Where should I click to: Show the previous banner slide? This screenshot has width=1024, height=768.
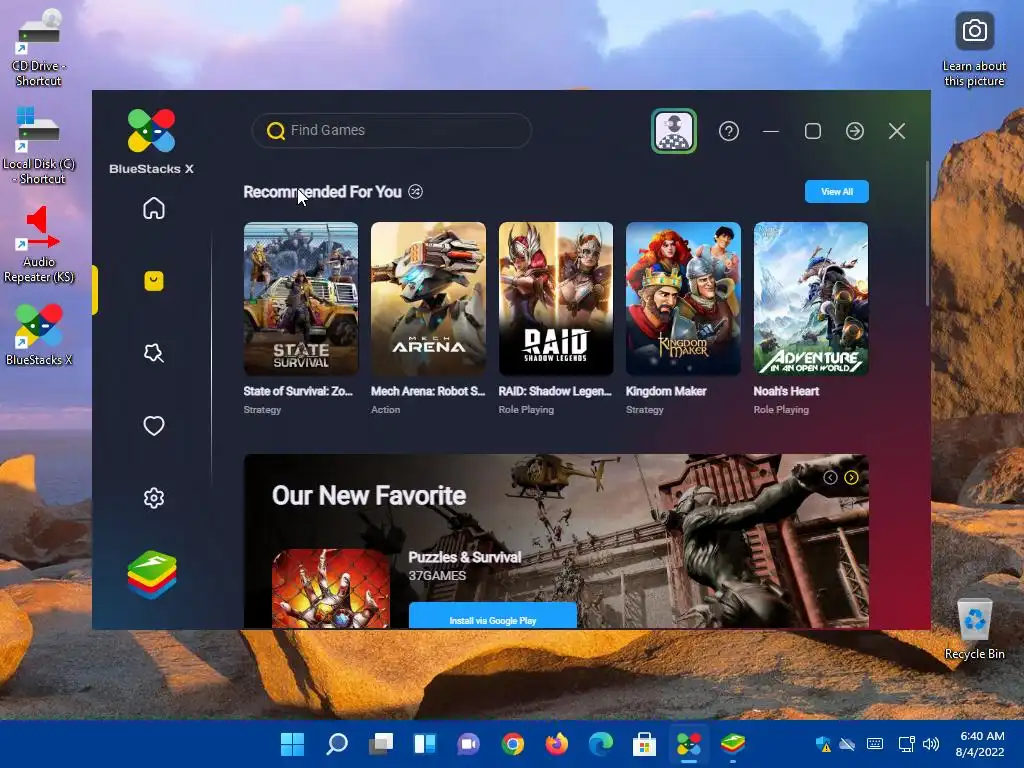tap(830, 477)
